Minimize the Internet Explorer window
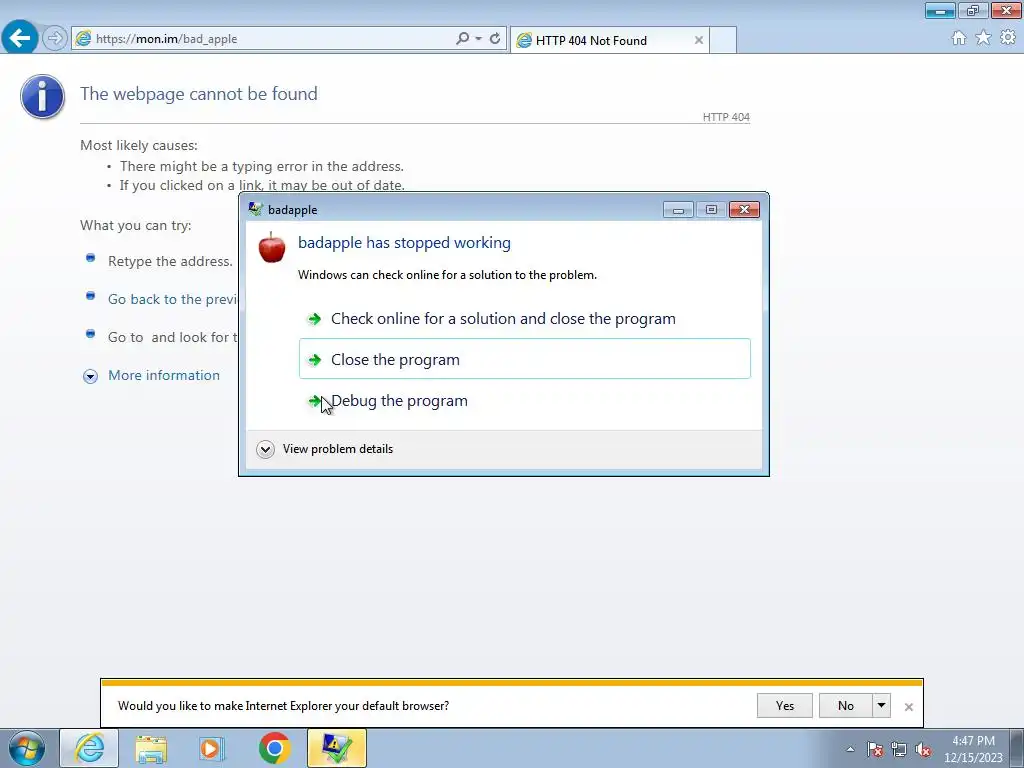The image size is (1024, 768). click(940, 10)
